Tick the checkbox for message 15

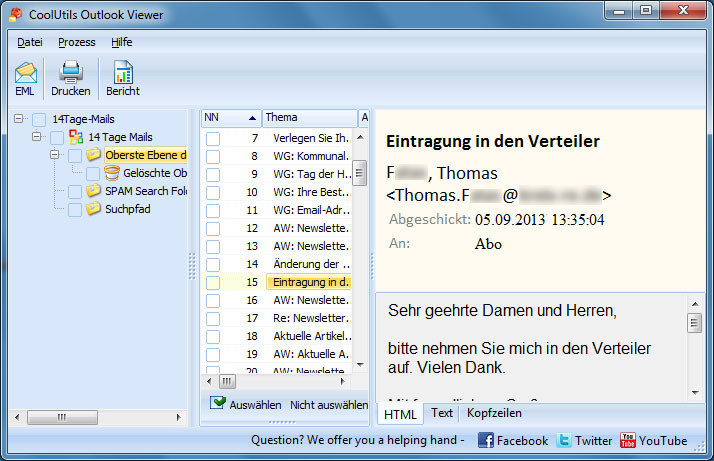coord(213,283)
